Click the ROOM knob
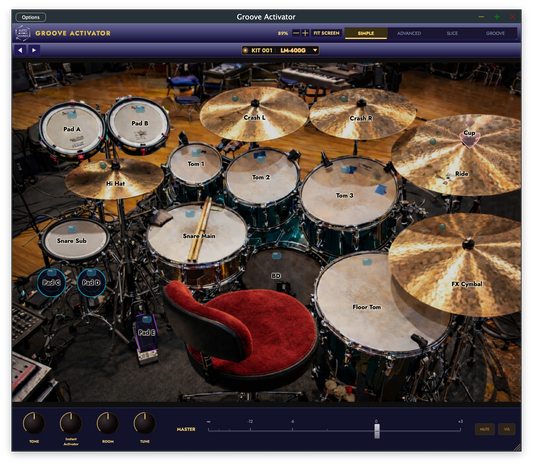 click(x=108, y=423)
